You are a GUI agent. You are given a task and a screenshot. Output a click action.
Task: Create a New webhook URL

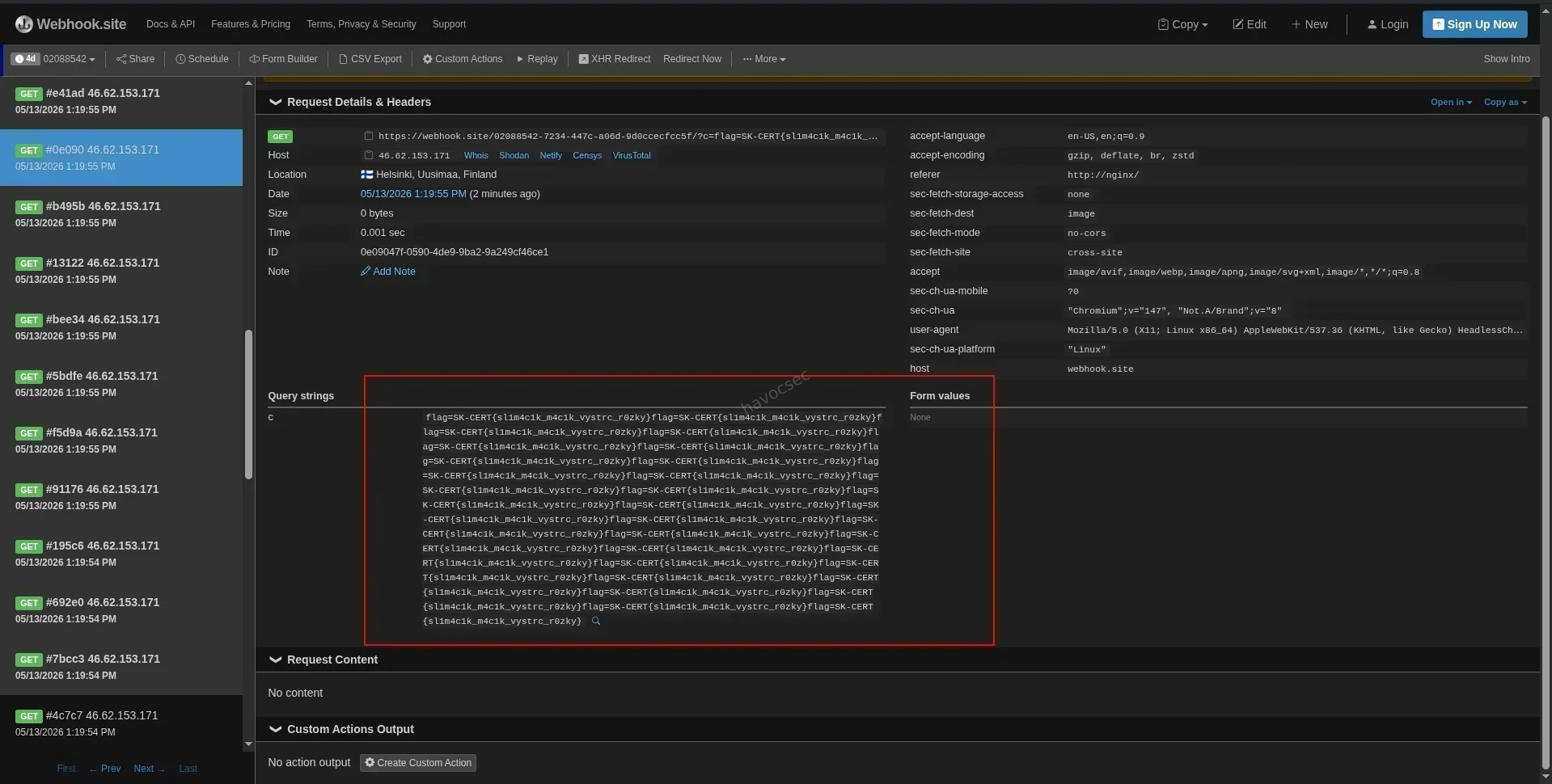click(x=1309, y=24)
